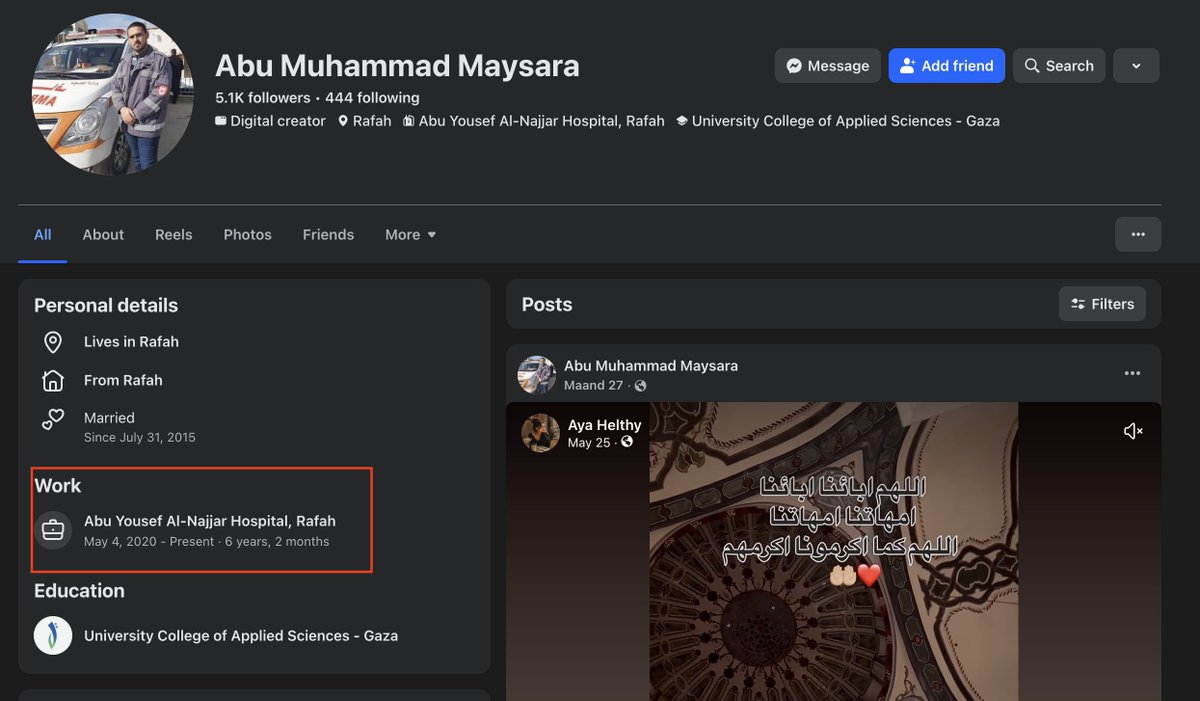The image size is (1200, 701).
Task: Open the Photos tab
Action: [x=248, y=235]
